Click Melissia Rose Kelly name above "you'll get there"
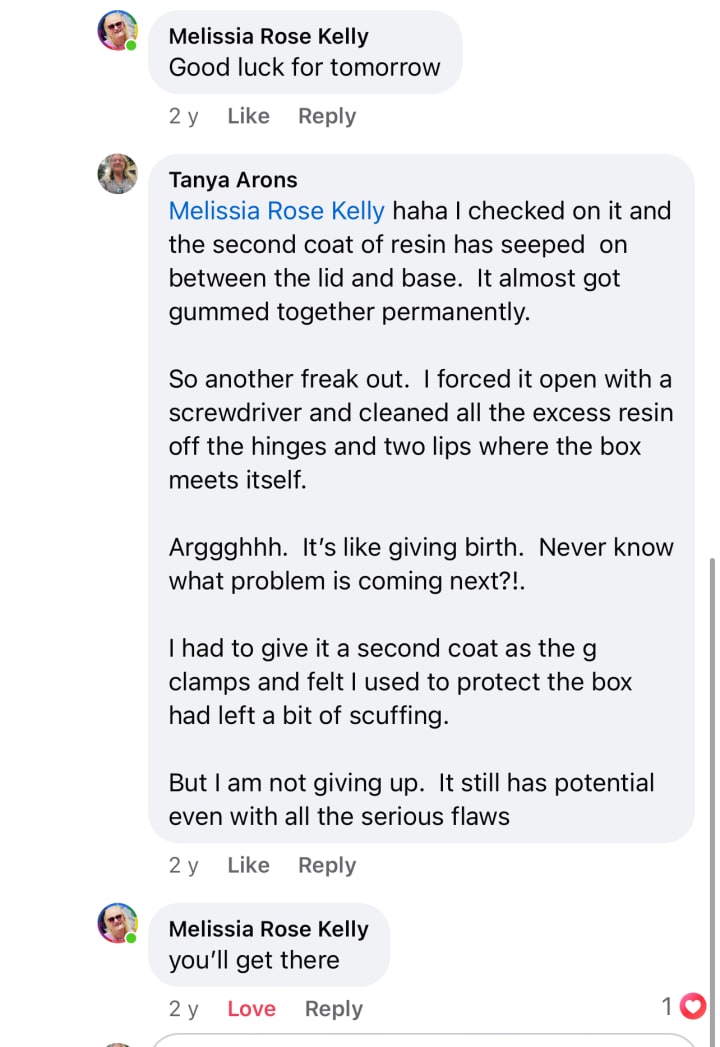This screenshot has height=1047, width=720. click(268, 929)
